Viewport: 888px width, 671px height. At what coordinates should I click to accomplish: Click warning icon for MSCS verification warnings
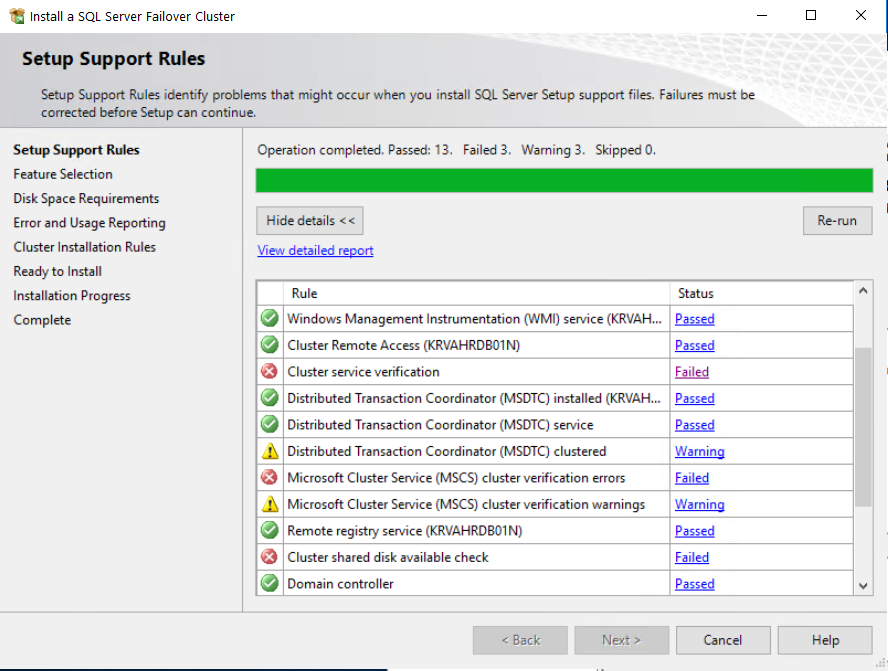270,504
